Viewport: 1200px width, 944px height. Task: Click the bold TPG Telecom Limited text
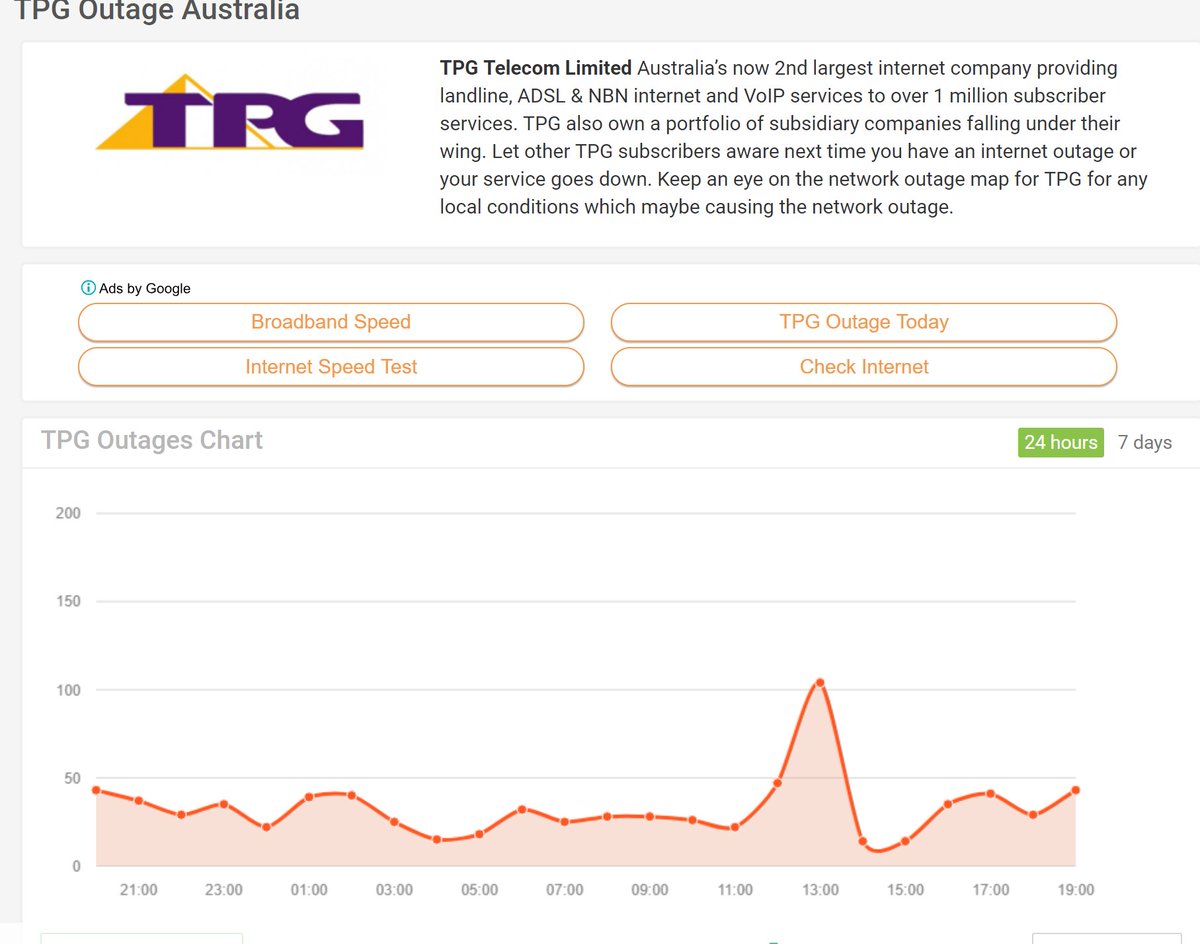[x=536, y=68]
